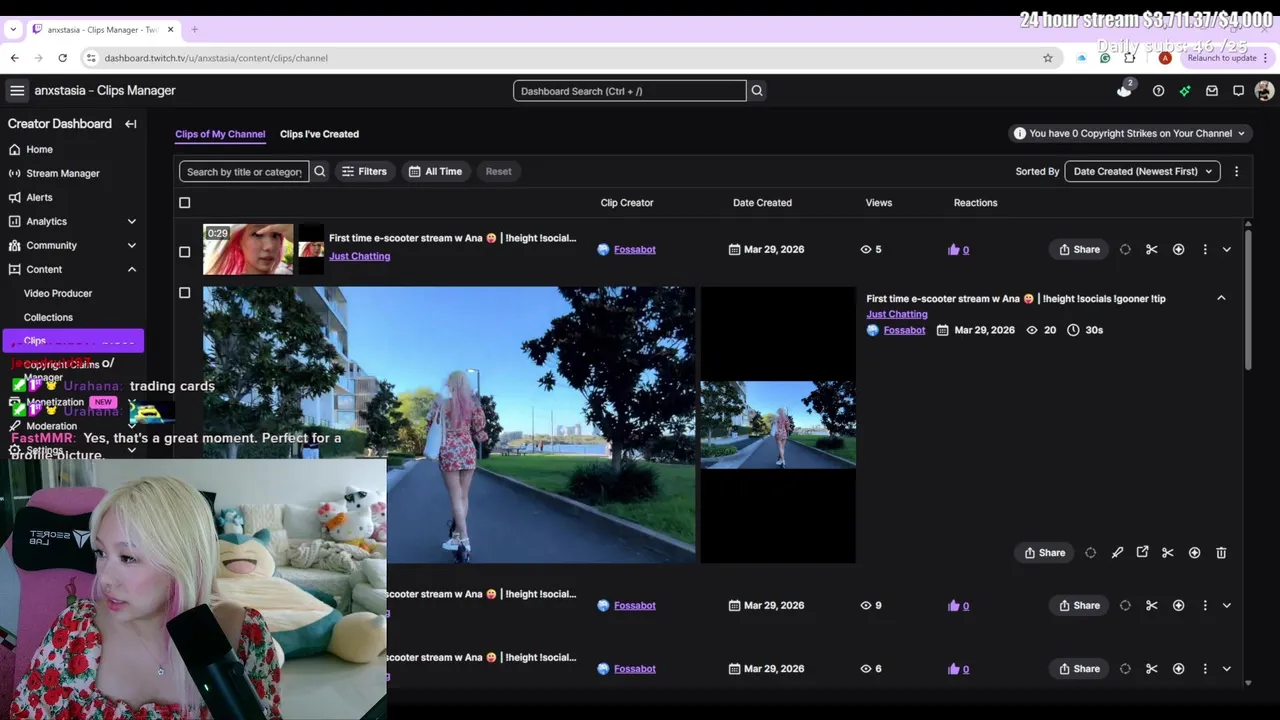Open the user avatar menu

coord(1264,91)
